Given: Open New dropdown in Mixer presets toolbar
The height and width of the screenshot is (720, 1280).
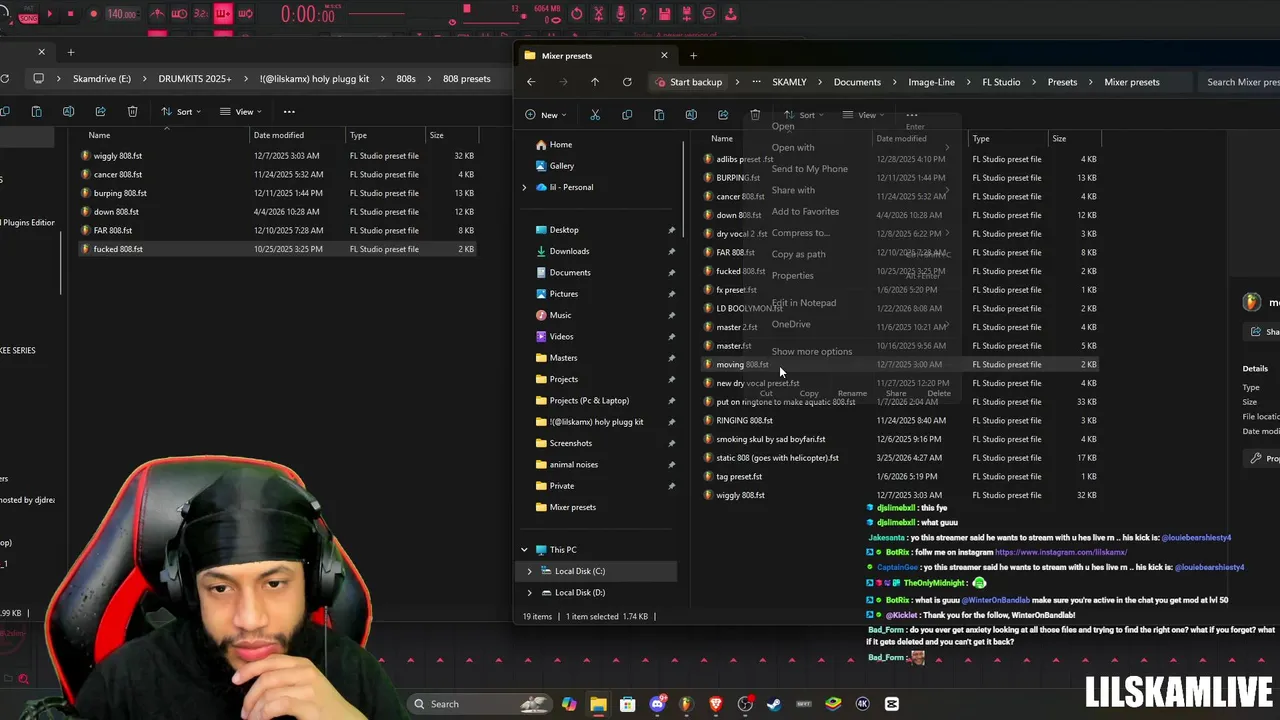Looking at the screenshot, I should tap(546, 115).
